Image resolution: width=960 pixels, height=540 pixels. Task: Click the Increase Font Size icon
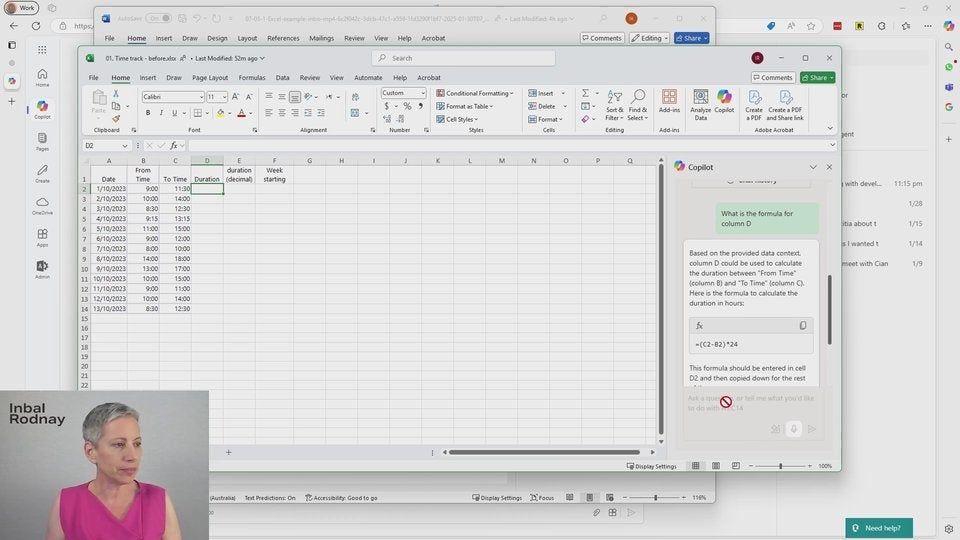tap(235, 97)
